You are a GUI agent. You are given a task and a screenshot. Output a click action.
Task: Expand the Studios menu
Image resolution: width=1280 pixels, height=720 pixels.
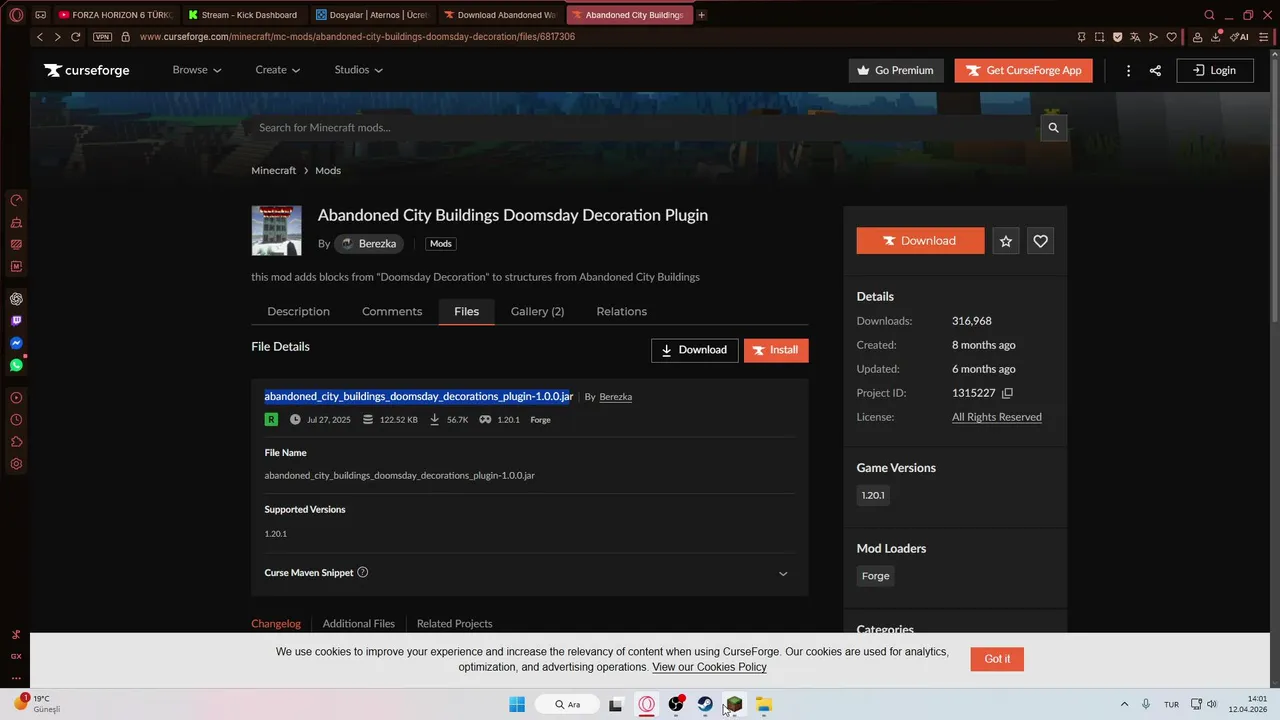[359, 70]
